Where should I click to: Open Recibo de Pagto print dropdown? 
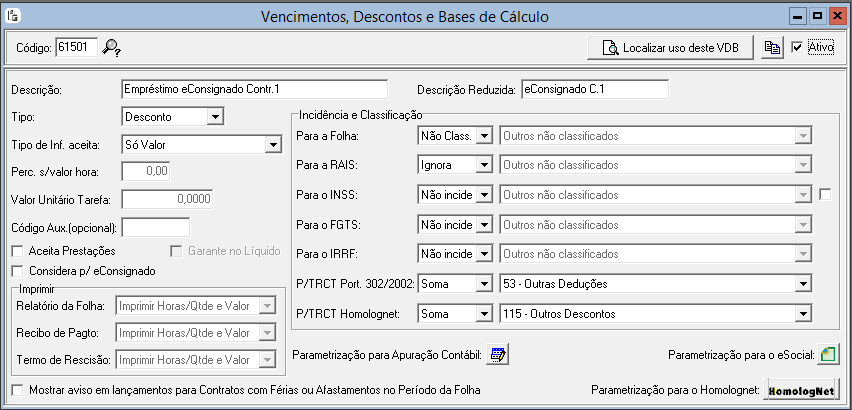(x=267, y=332)
